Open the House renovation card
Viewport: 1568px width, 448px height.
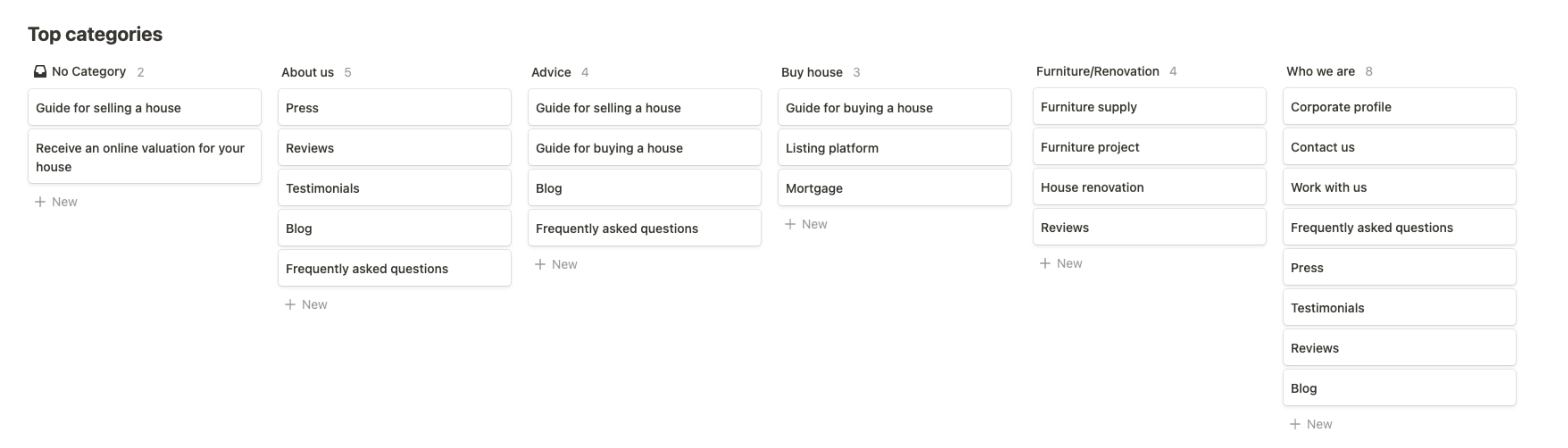tap(1150, 187)
